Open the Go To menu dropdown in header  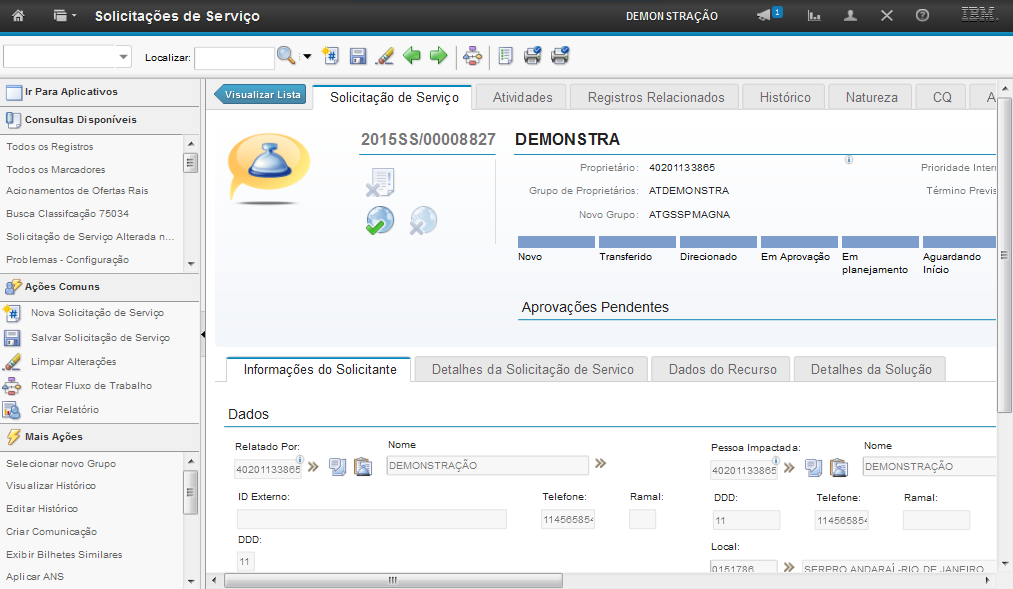click(66, 16)
